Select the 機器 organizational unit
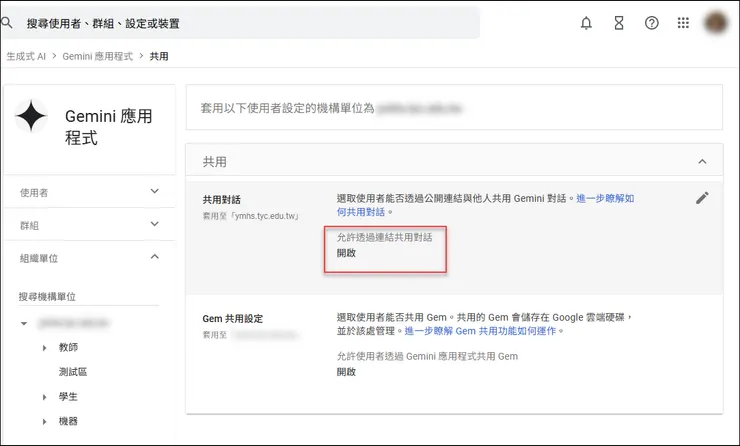The image size is (740, 446). coord(68,421)
